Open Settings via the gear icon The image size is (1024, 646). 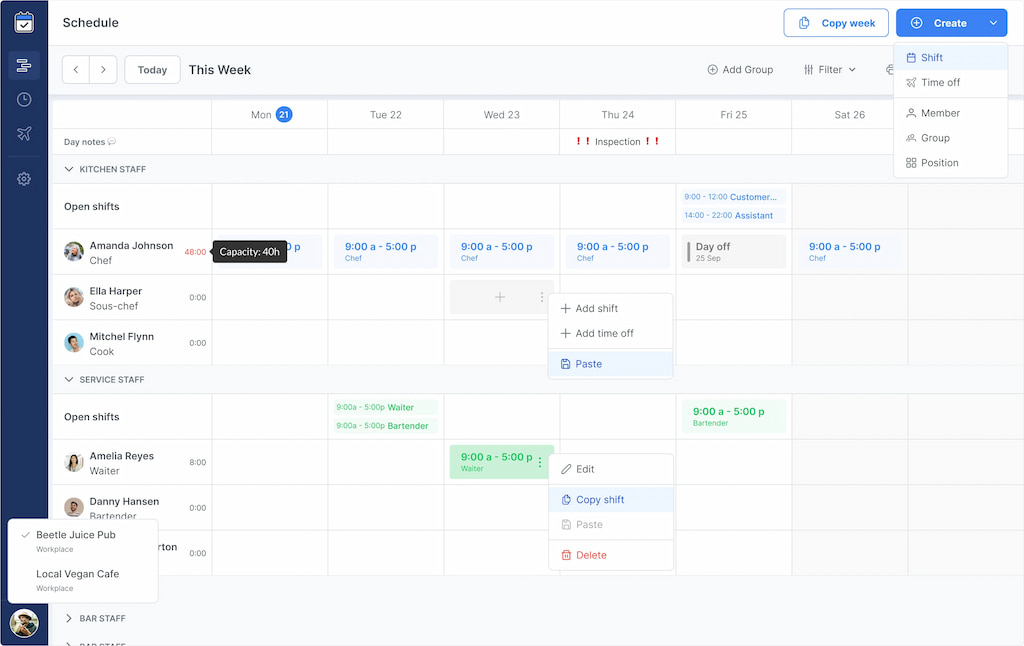[24, 178]
